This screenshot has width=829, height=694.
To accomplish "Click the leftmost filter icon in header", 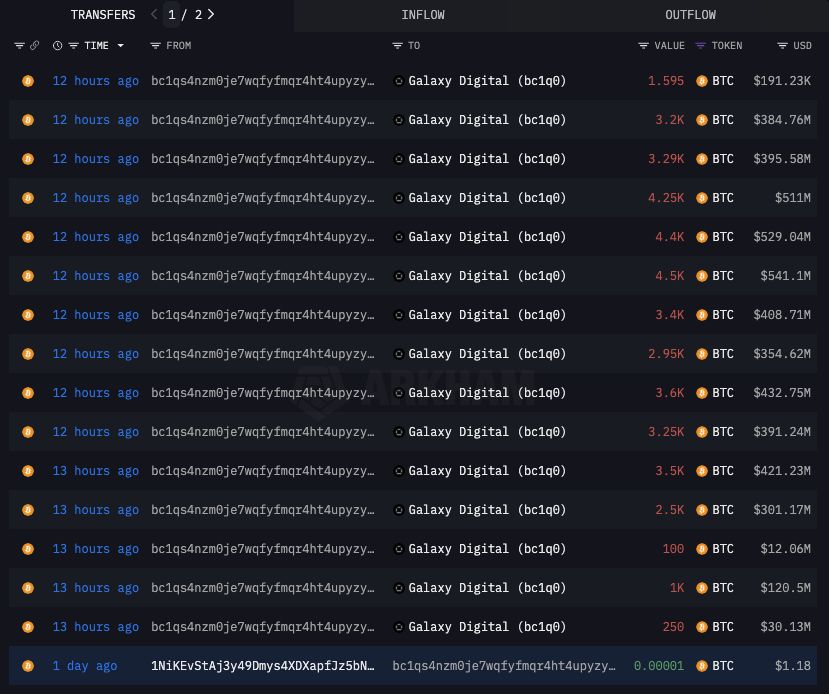I will tap(19, 45).
